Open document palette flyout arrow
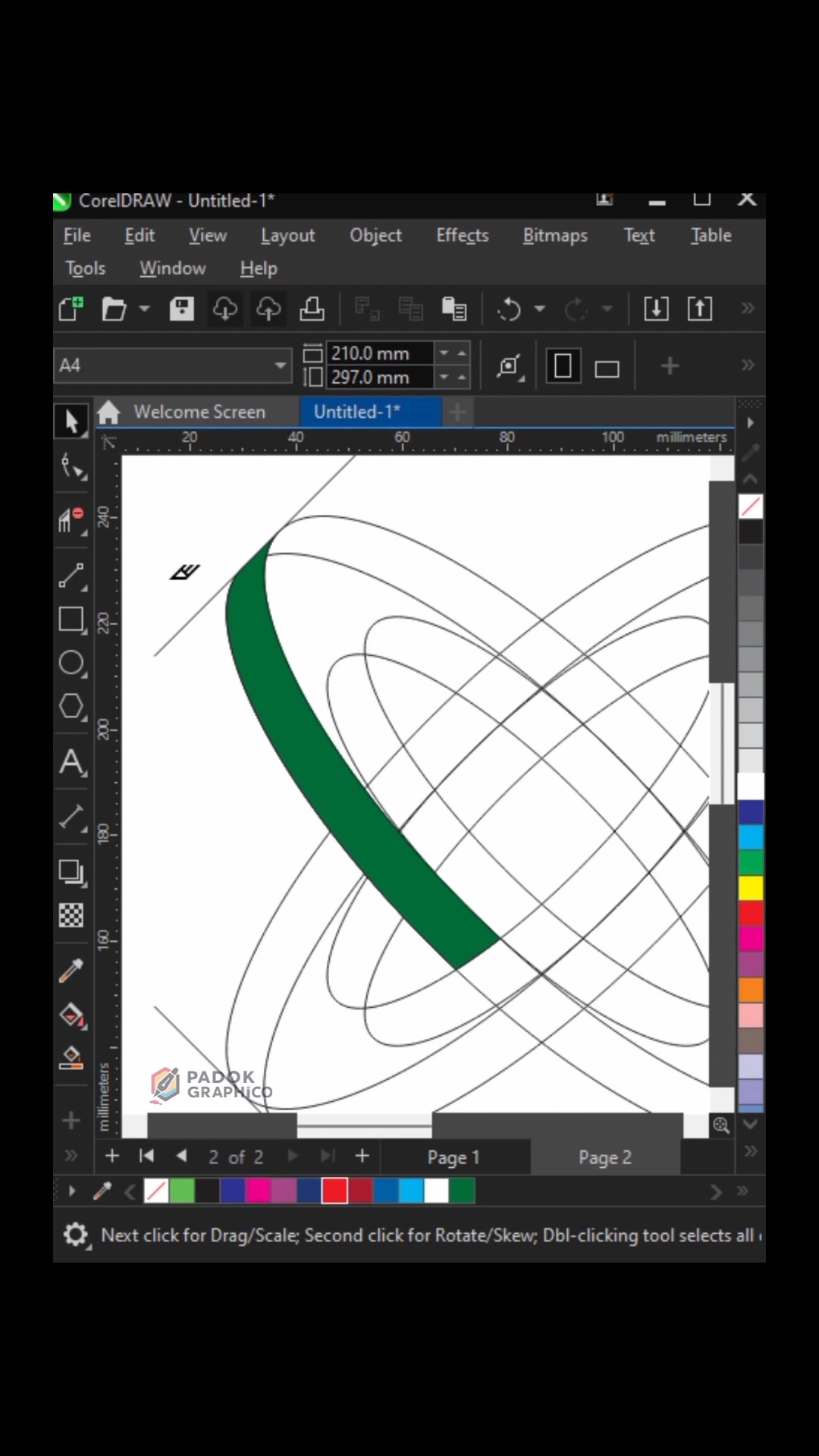This screenshot has width=819, height=1456. pyautogui.click(x=72, y=1191)
